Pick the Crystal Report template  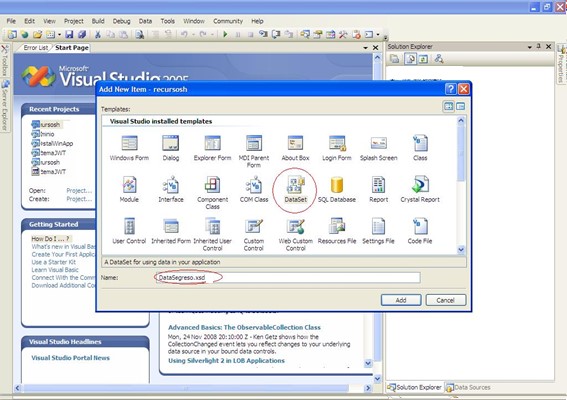pyautogui.click(x=420, y=189)
